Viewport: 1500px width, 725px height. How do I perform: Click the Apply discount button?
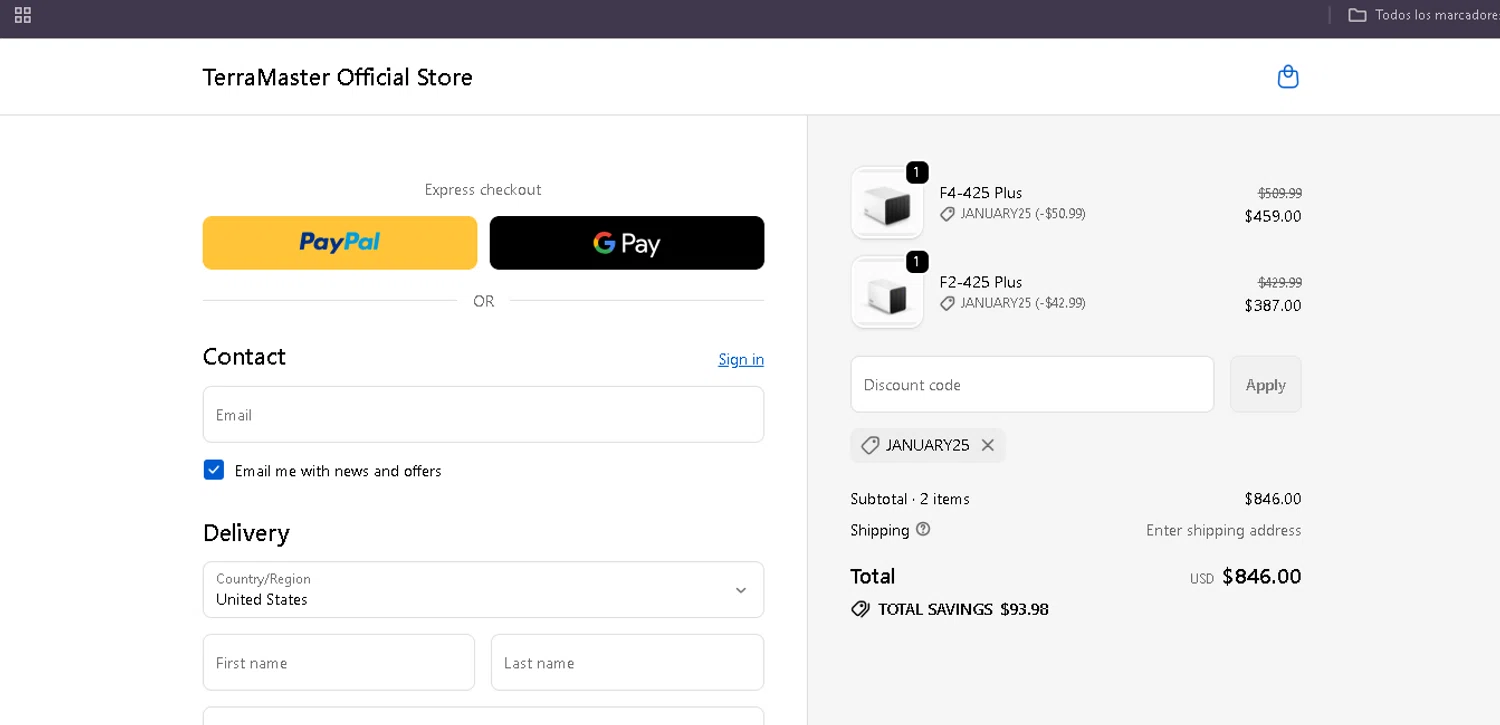(1266, 384)
